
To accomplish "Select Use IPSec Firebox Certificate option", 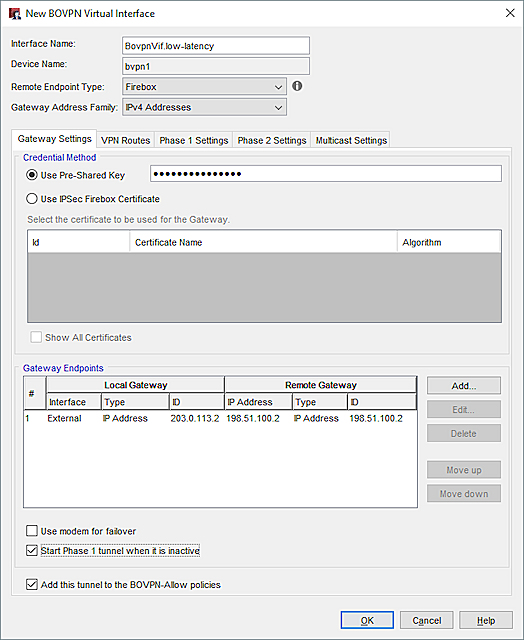I will 32,199.
